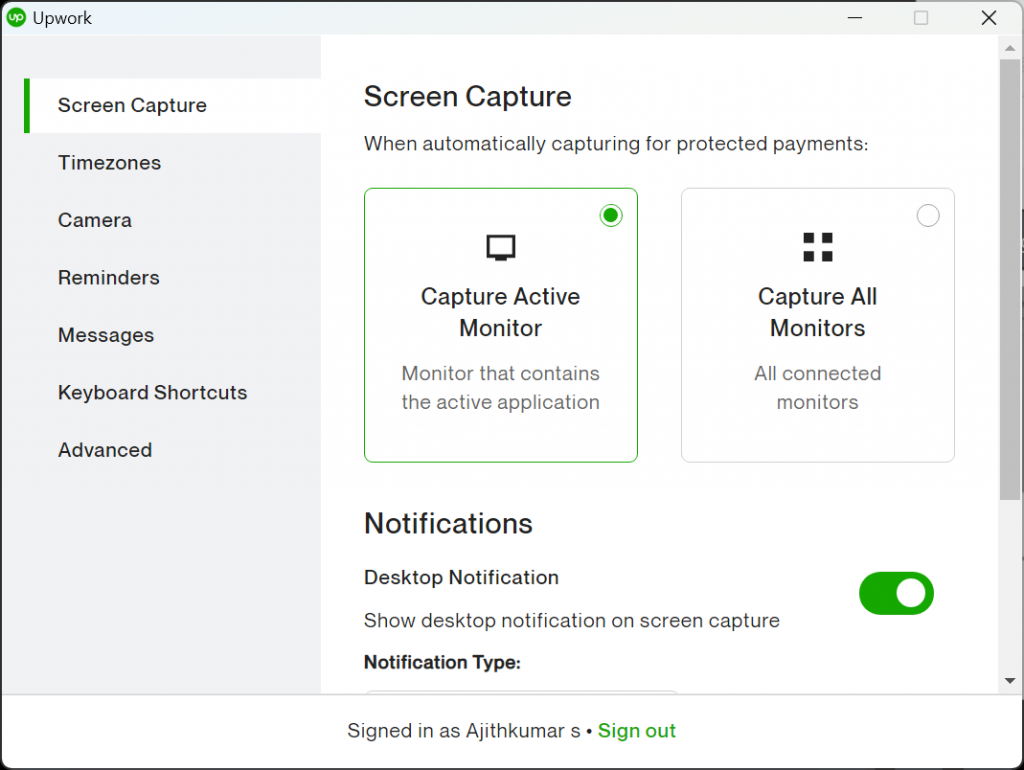Click the scrollbar down arrow
Viewport: 1024px width, 770px height.
coord(1010,680)
